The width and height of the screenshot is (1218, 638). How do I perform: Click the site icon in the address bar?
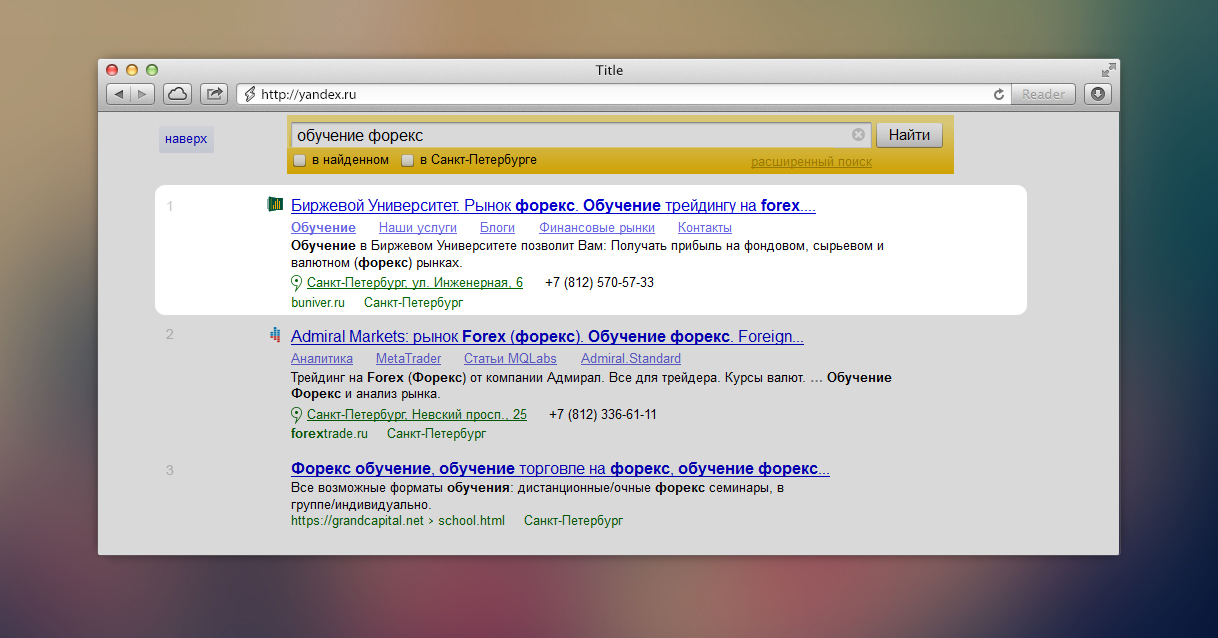pyautogui.click(x=250, y=94)
